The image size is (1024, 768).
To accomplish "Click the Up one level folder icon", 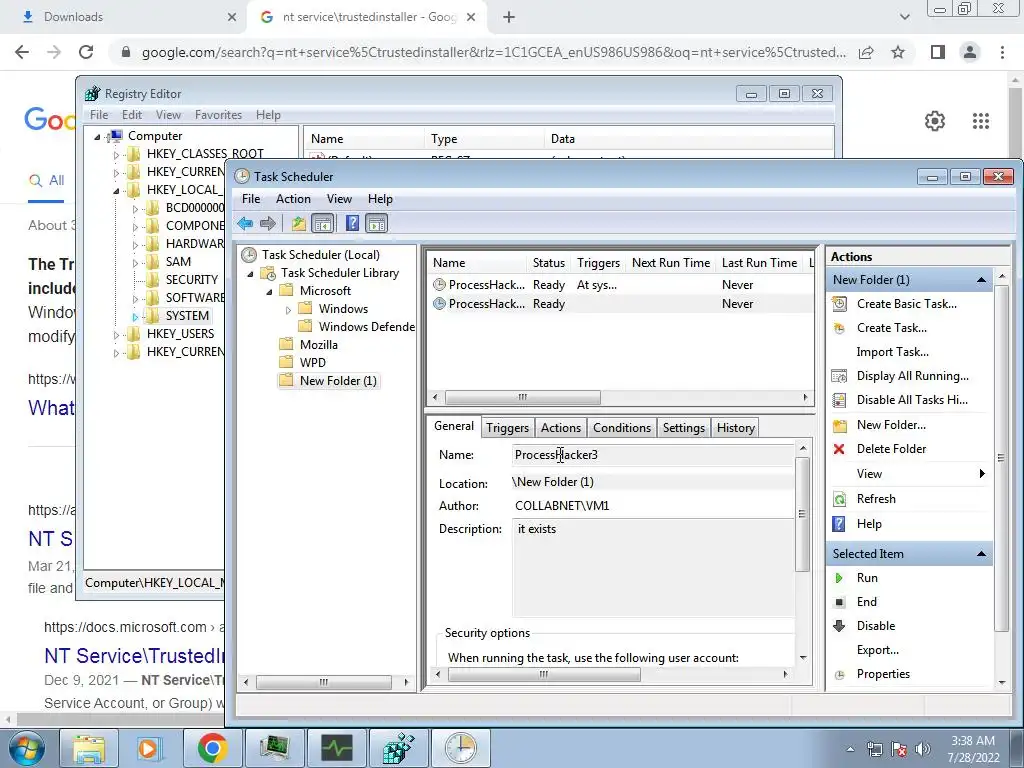I will tap(298, 224).
